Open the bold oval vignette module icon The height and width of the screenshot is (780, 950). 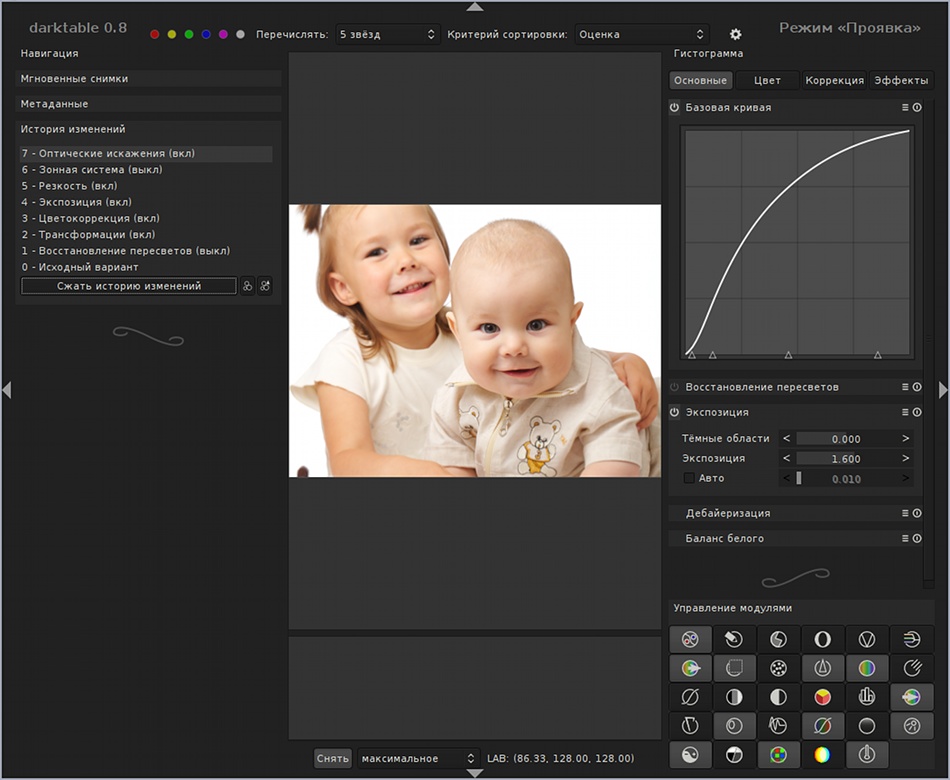(822, 639)
